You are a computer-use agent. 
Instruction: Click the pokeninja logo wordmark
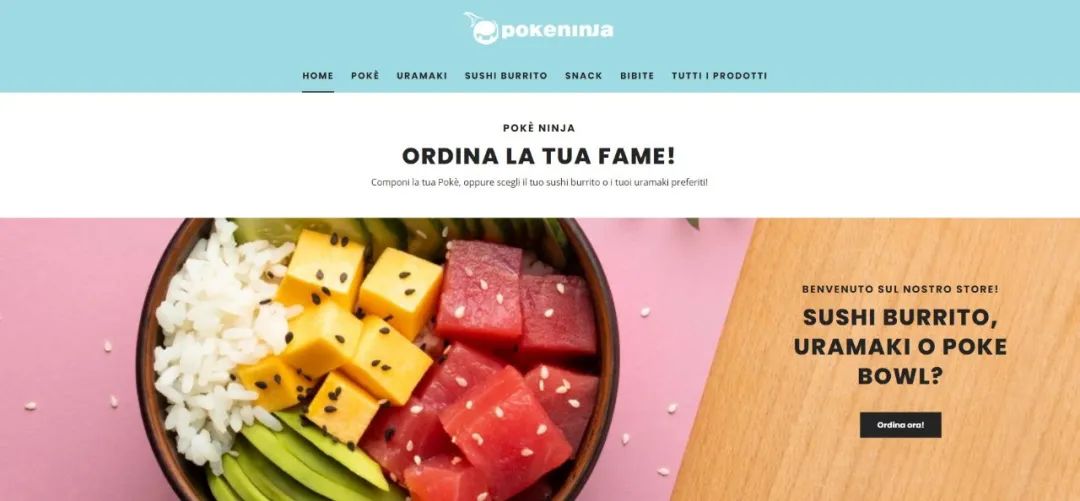pyautogui.click(x=557, y=30)
